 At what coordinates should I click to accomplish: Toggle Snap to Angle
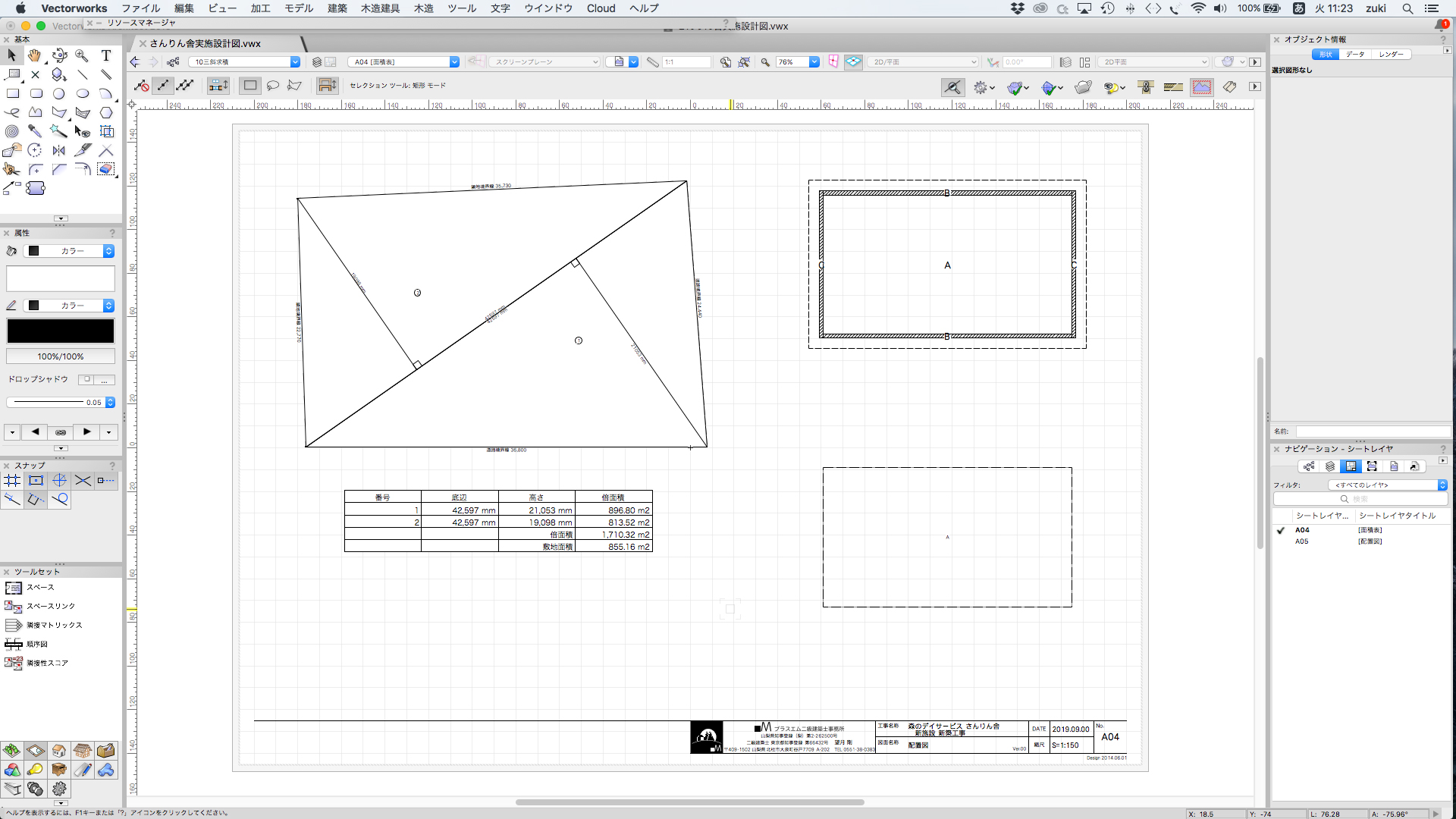tap(59, 480)
